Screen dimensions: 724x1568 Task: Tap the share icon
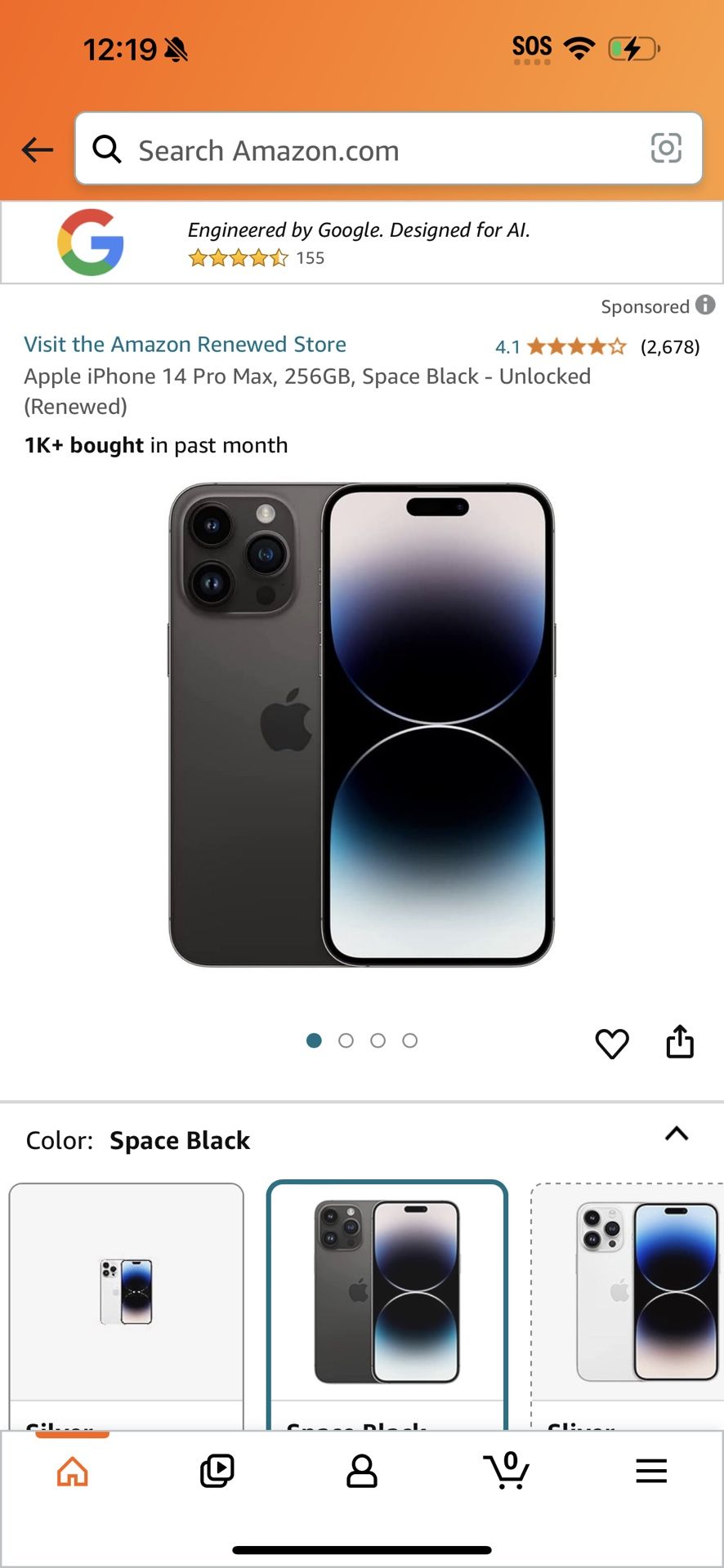coord(680,1041)
